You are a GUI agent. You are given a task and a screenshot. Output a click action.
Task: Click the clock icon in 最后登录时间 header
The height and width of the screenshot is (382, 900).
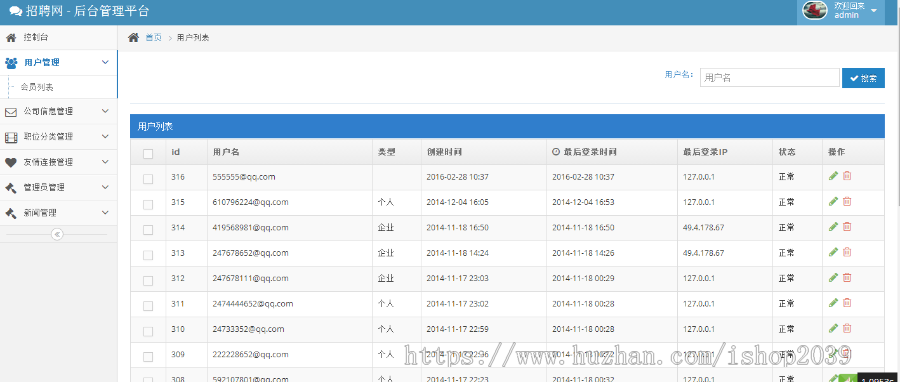coord(556,152)
